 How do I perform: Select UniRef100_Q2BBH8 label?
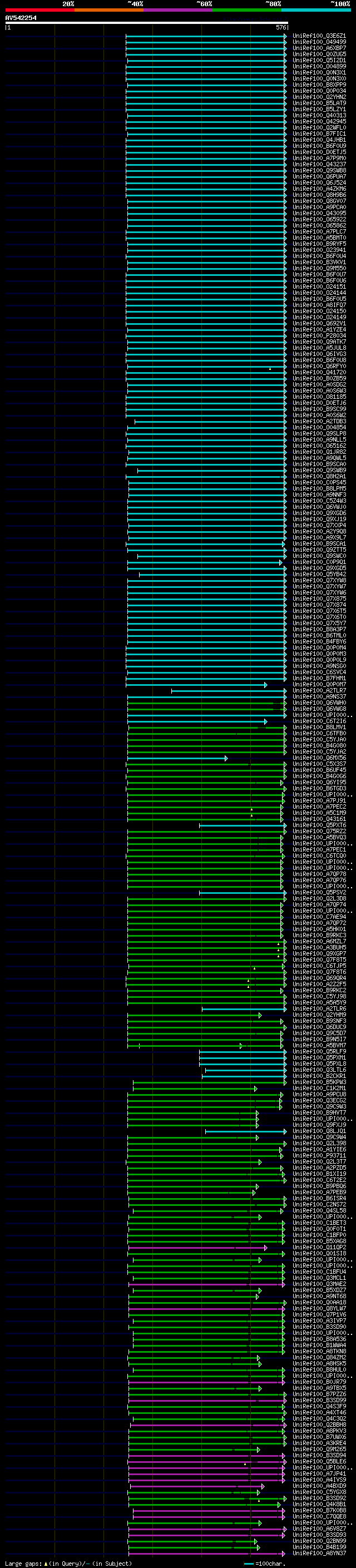319,1424
